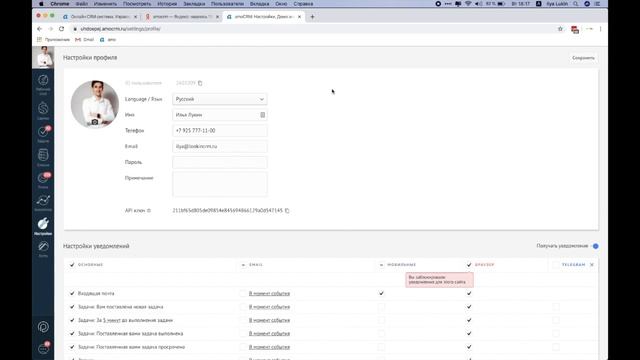Image resolution: width=640 pixels, height=360 pixels.
Task: Open the Chrome three-dot menu
Action: point(600,29)
